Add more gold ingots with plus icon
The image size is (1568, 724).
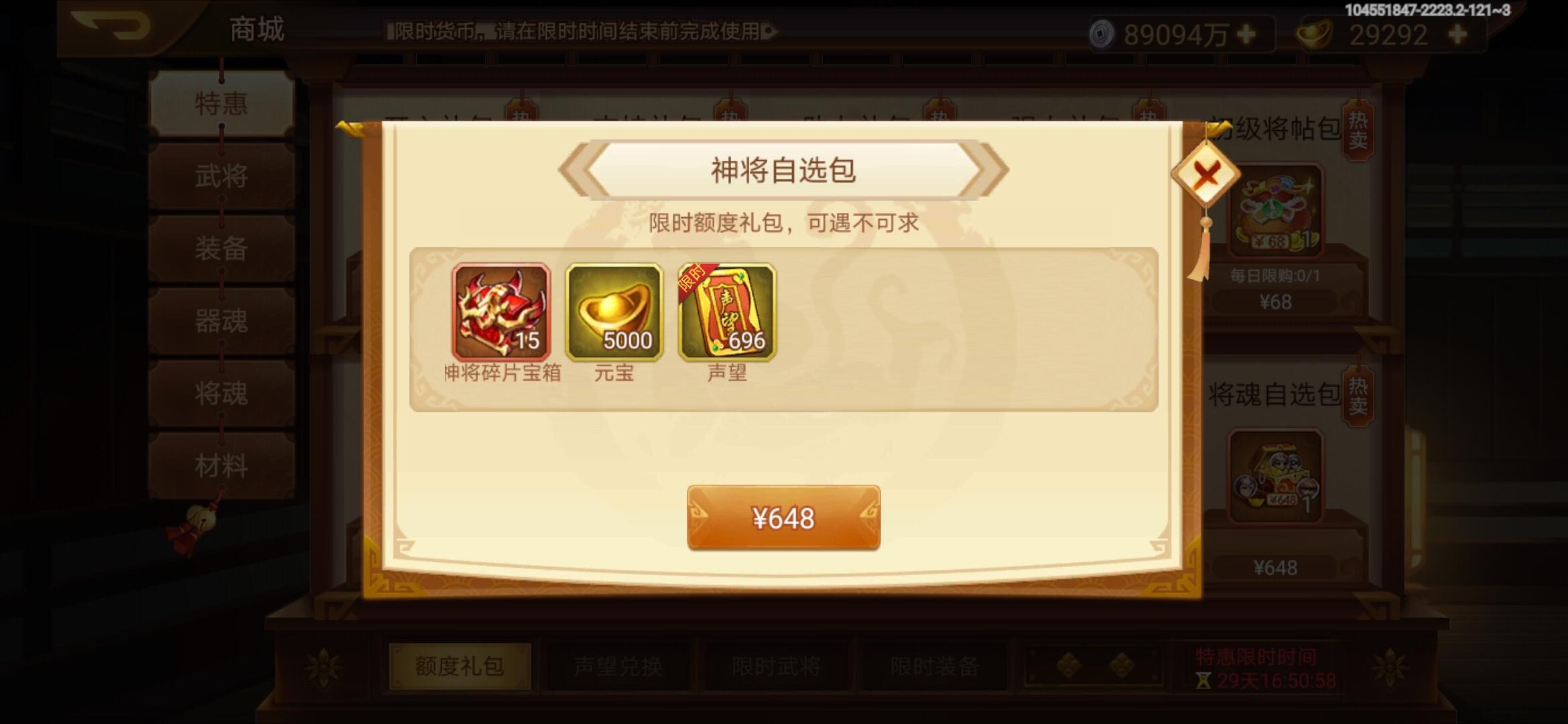click(1457, 34)
